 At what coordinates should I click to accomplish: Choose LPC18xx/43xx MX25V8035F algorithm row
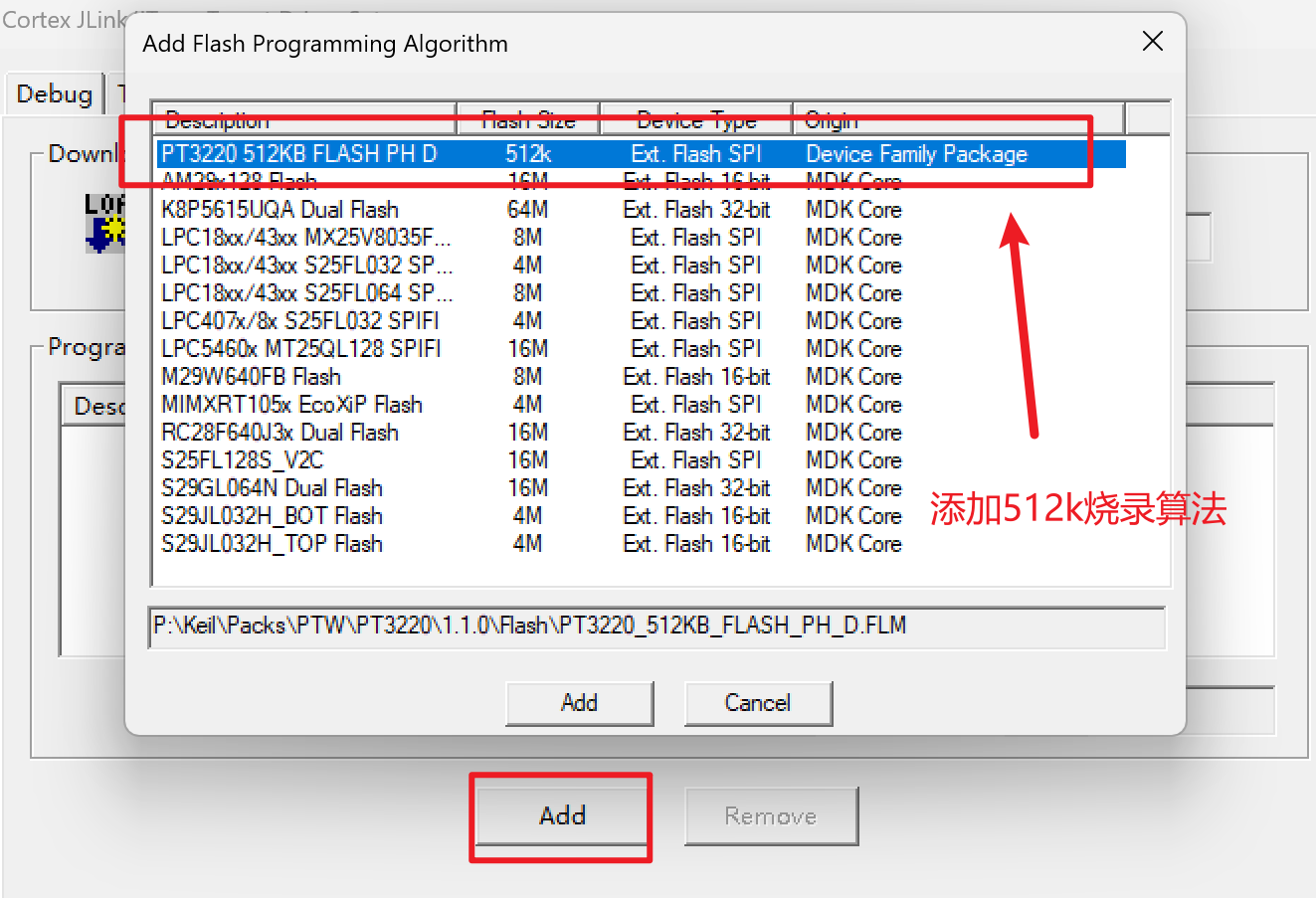305,238
